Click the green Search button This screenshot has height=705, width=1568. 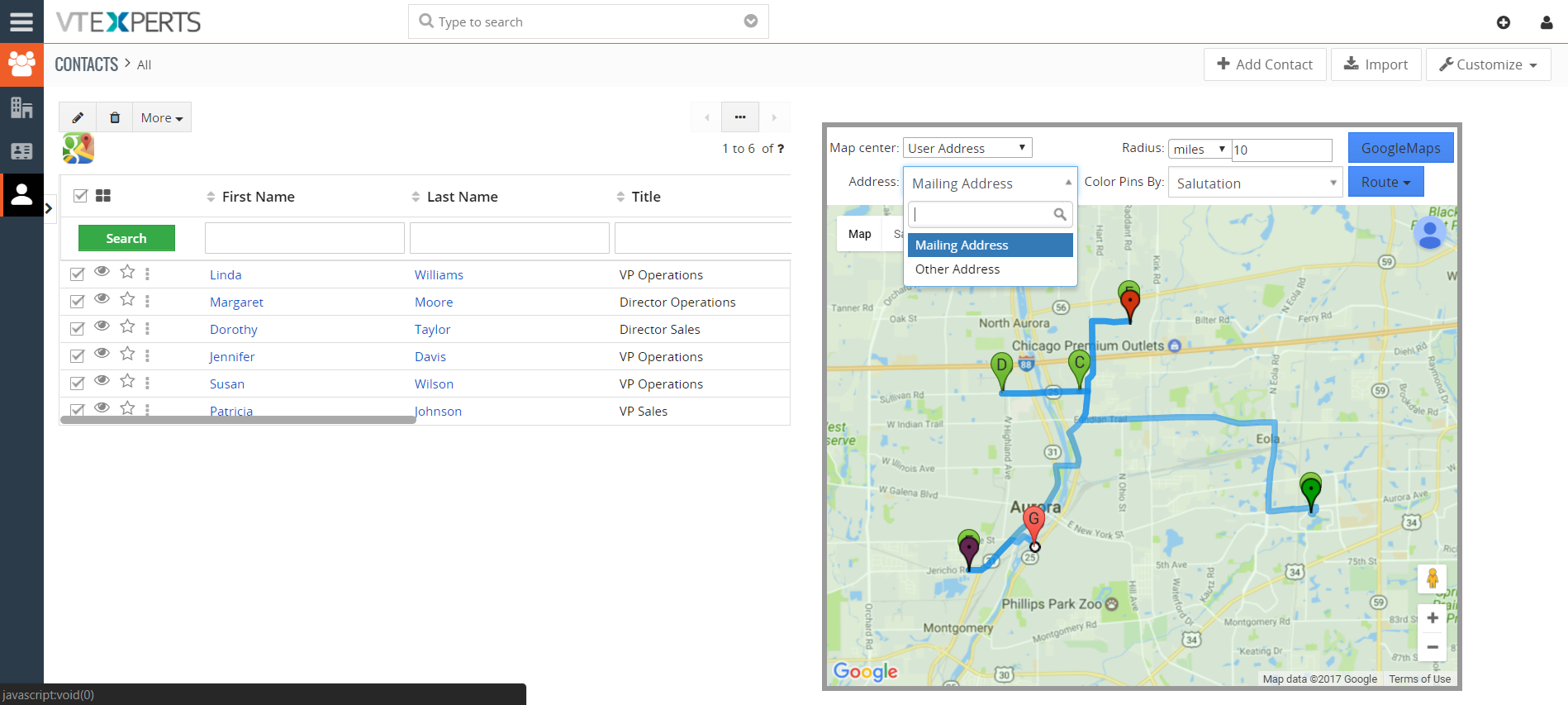[126, 238]
